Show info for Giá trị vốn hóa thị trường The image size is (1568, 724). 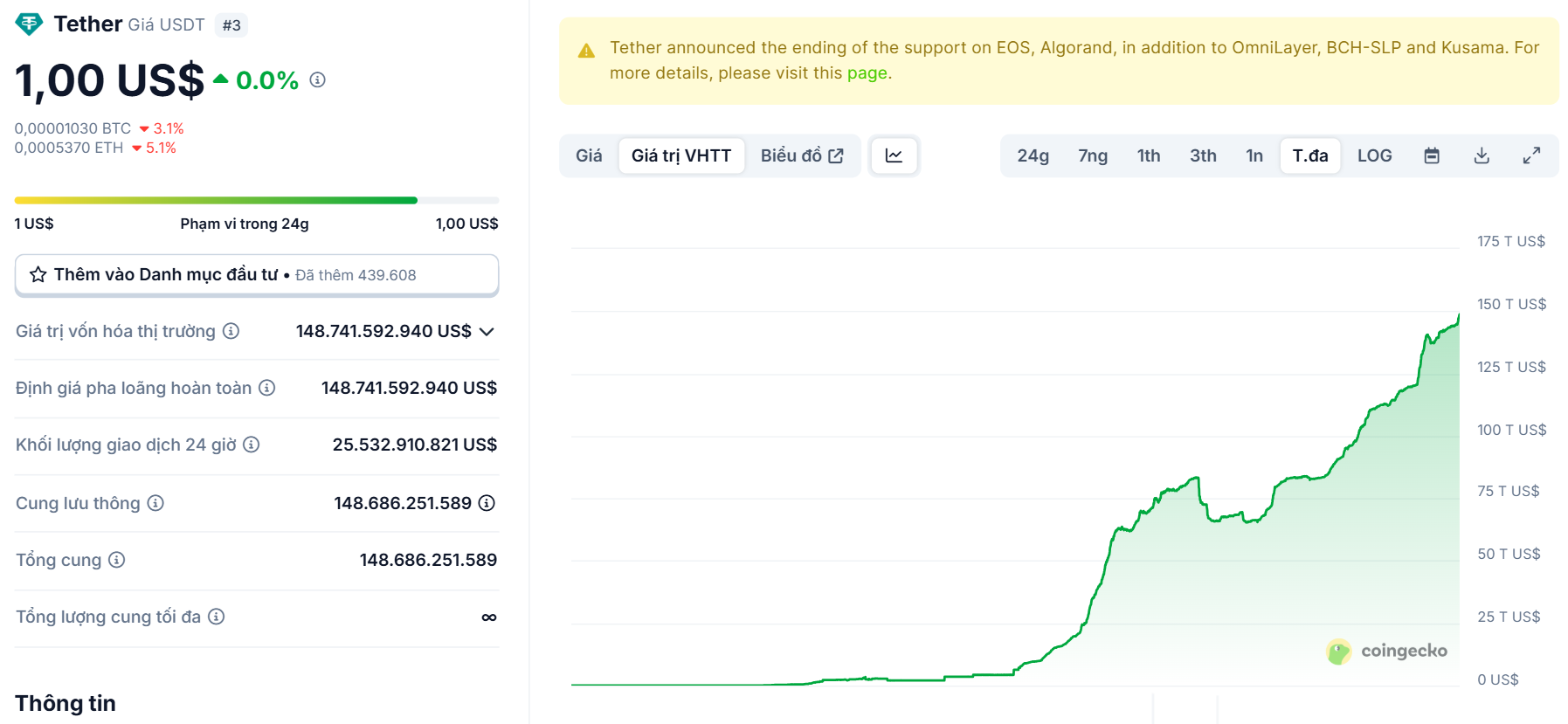[x=231, y=331]
